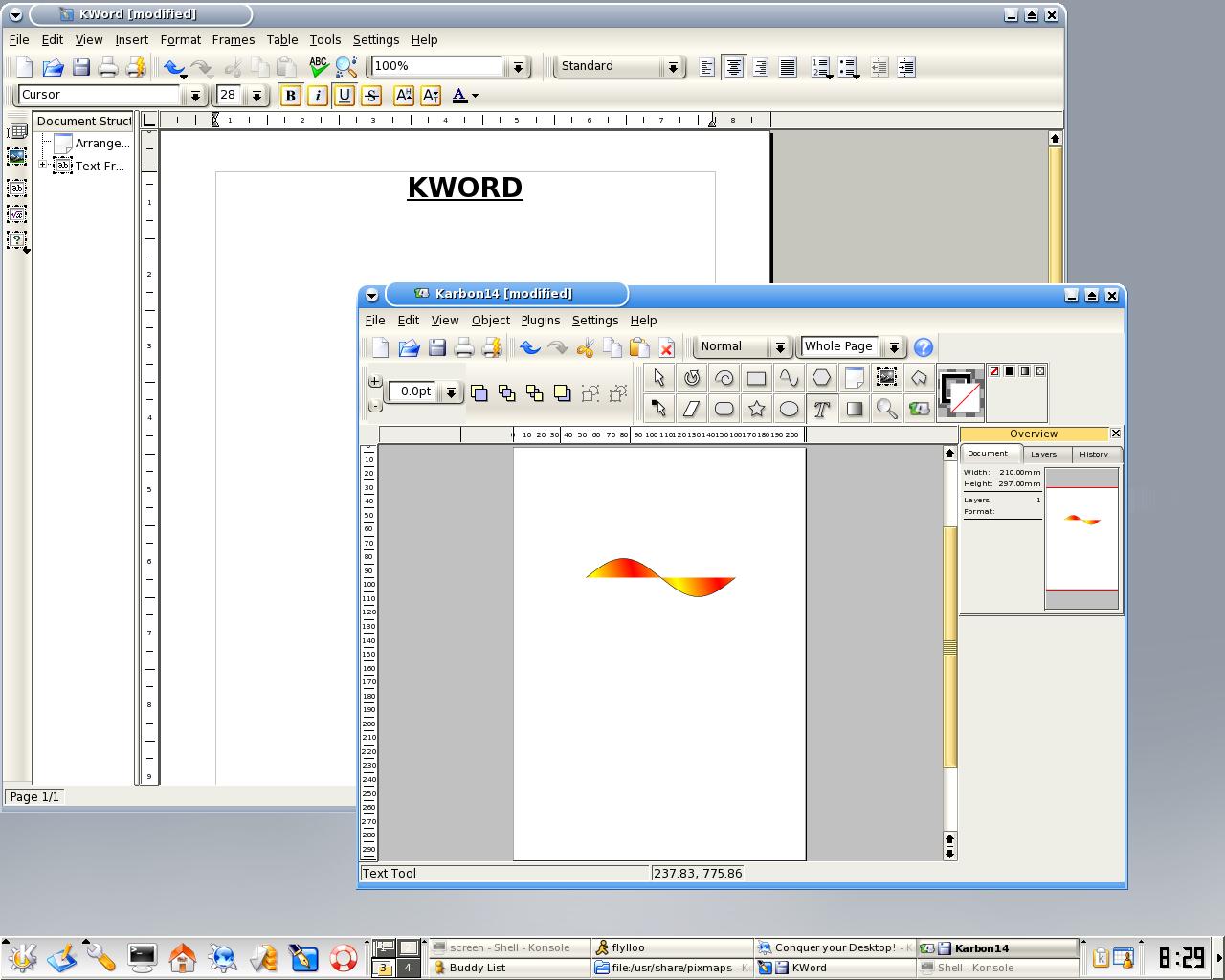The height and width of the screenshot is (980, 1225).
Task: Click the Find magnifier icon in KWord
Action: [x=346, y=66]
